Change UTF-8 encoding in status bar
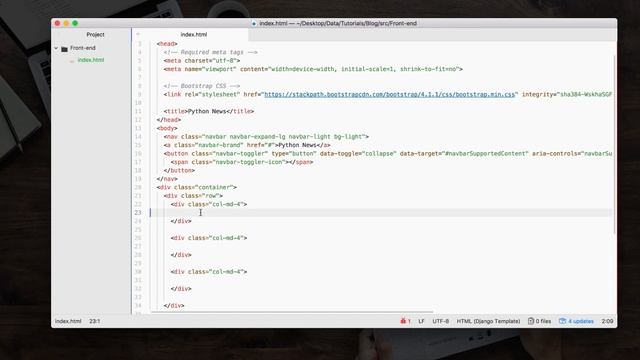This screenshot has height=360, width=640. click(x=440, y=321)
